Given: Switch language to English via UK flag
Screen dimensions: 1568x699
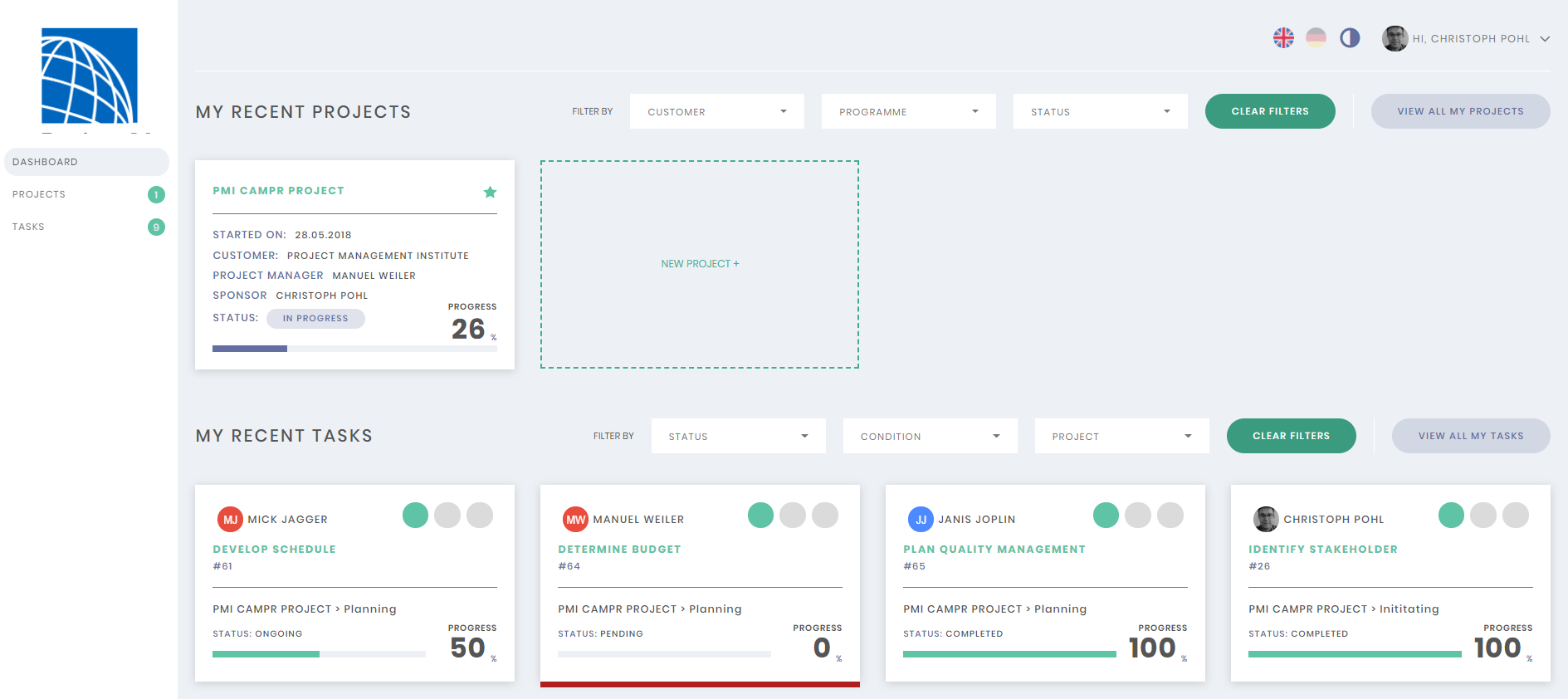Looking at the screenshot, I should point(1283,38).
